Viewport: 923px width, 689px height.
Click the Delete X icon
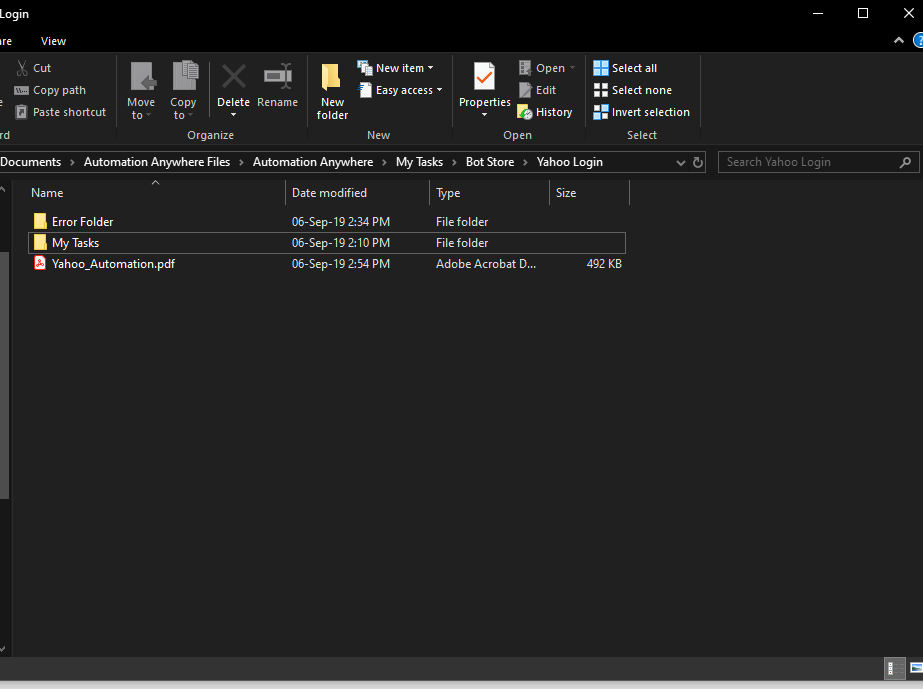pyautogui.click(x=233, y=77)
